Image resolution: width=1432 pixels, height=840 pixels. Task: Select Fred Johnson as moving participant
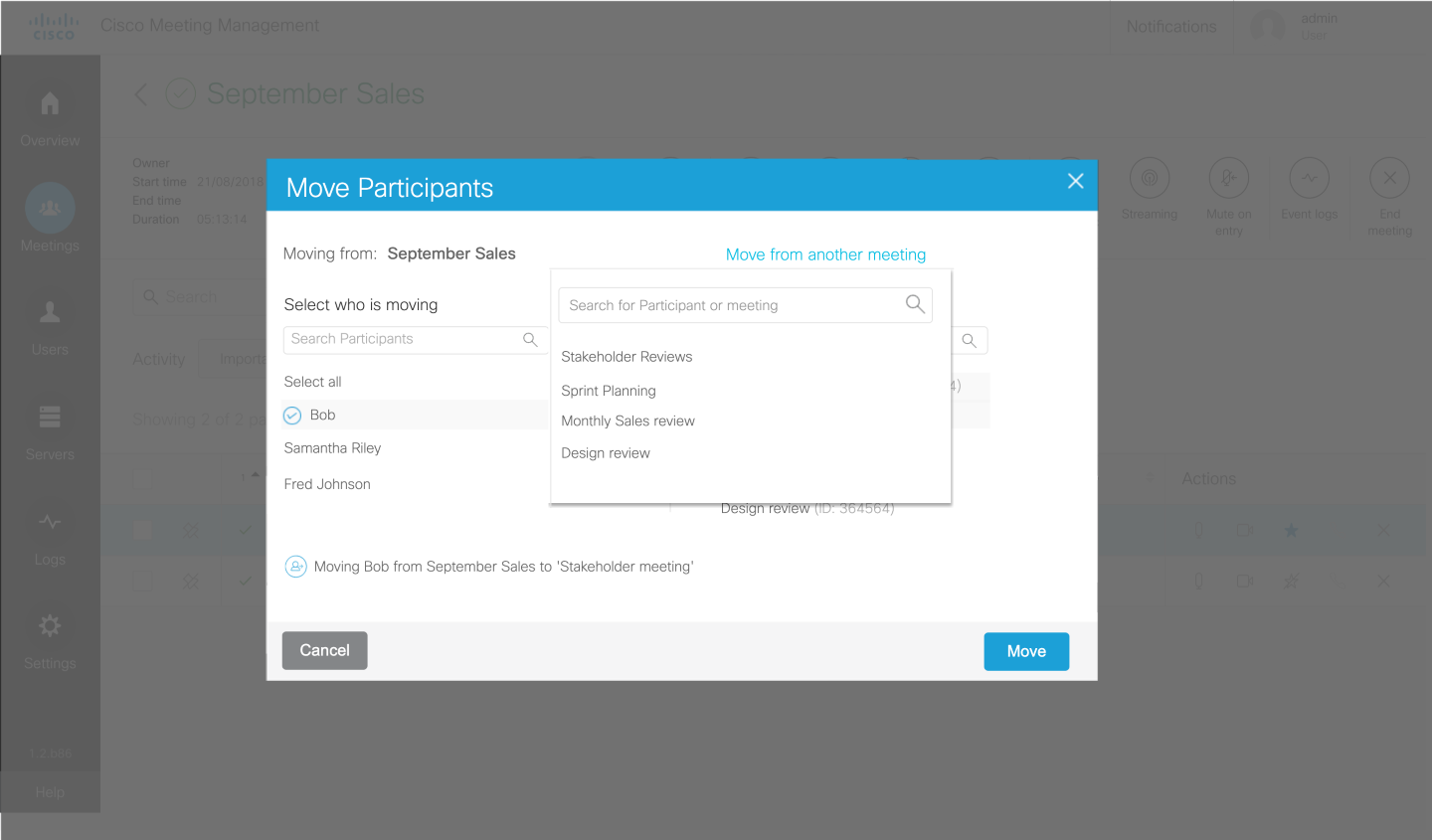coord(327,484)
